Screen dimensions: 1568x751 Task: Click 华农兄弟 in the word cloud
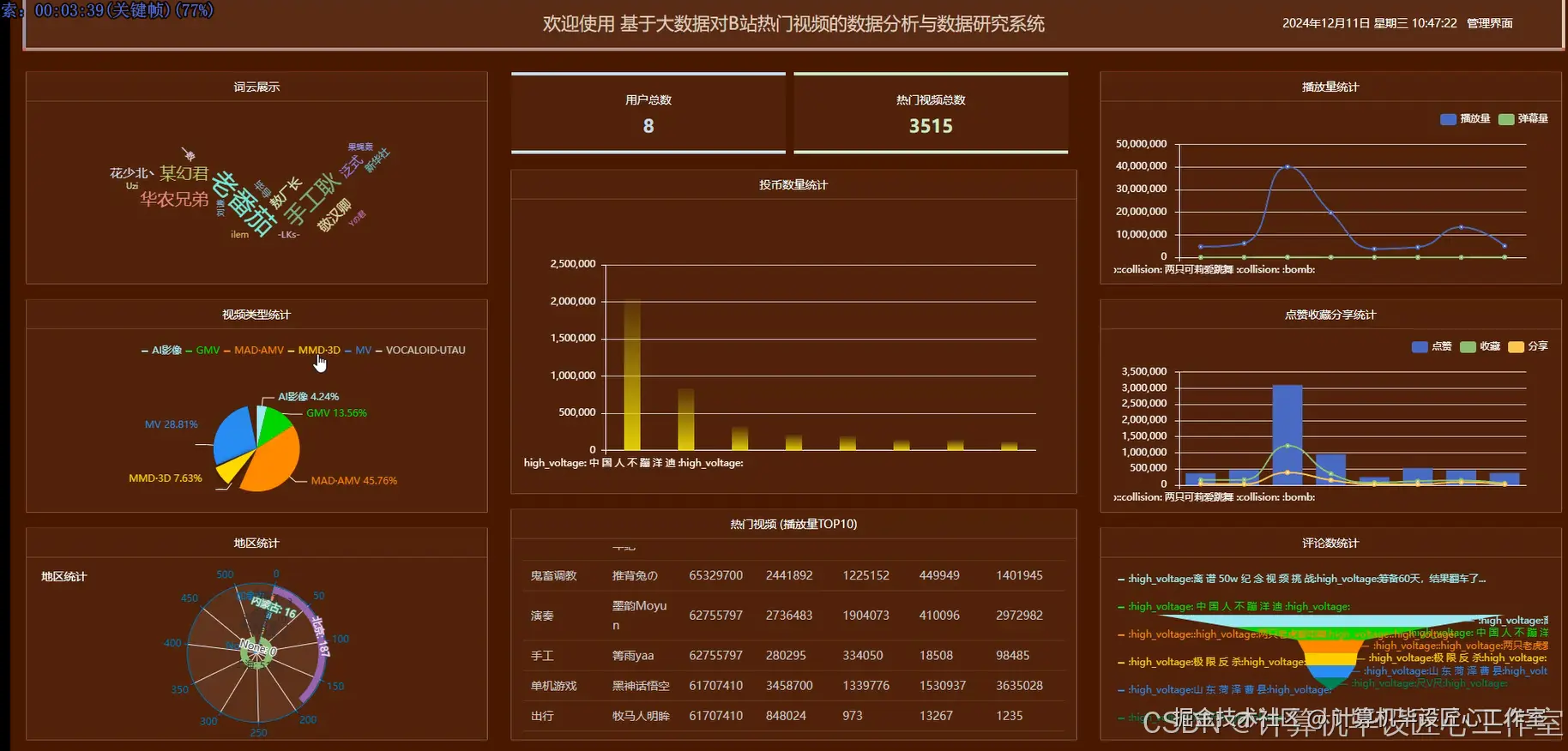click(x=174, y=199)
